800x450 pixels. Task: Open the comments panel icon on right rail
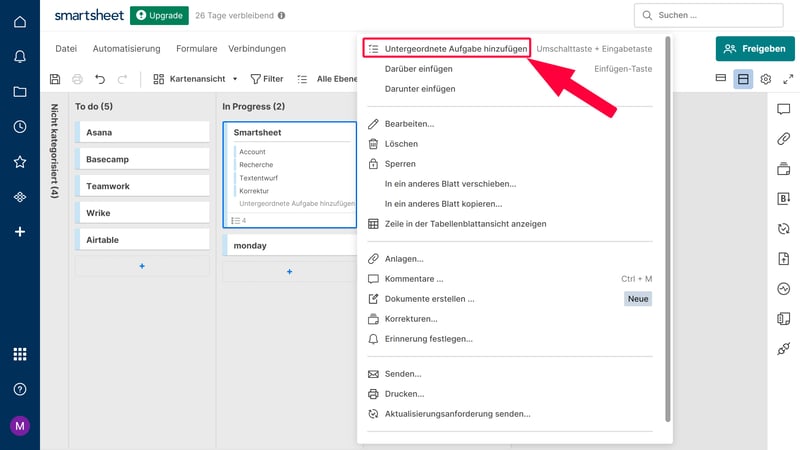click(x=783, y=109)
